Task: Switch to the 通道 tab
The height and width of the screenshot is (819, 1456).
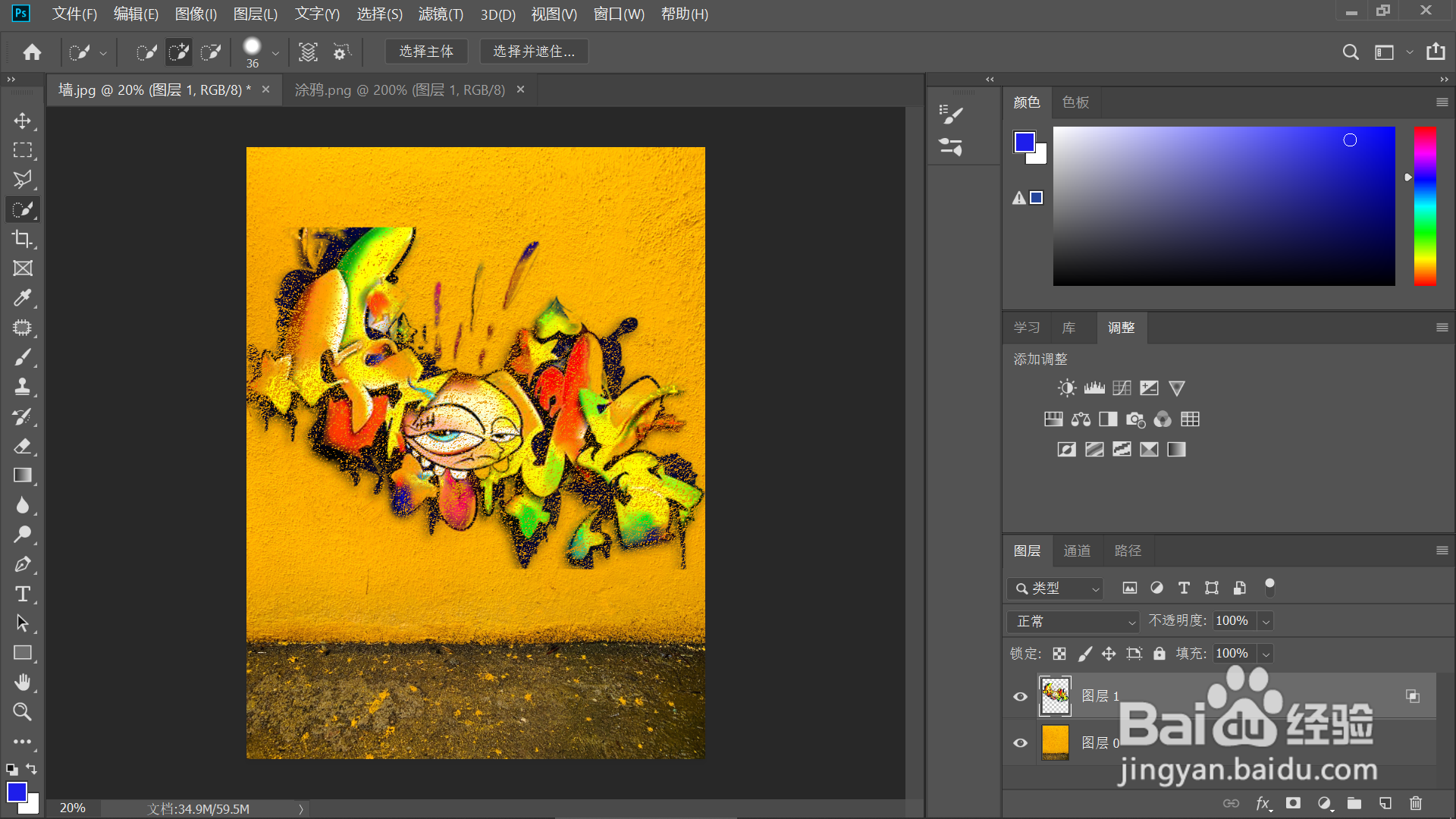Action: click(1077, 551)
